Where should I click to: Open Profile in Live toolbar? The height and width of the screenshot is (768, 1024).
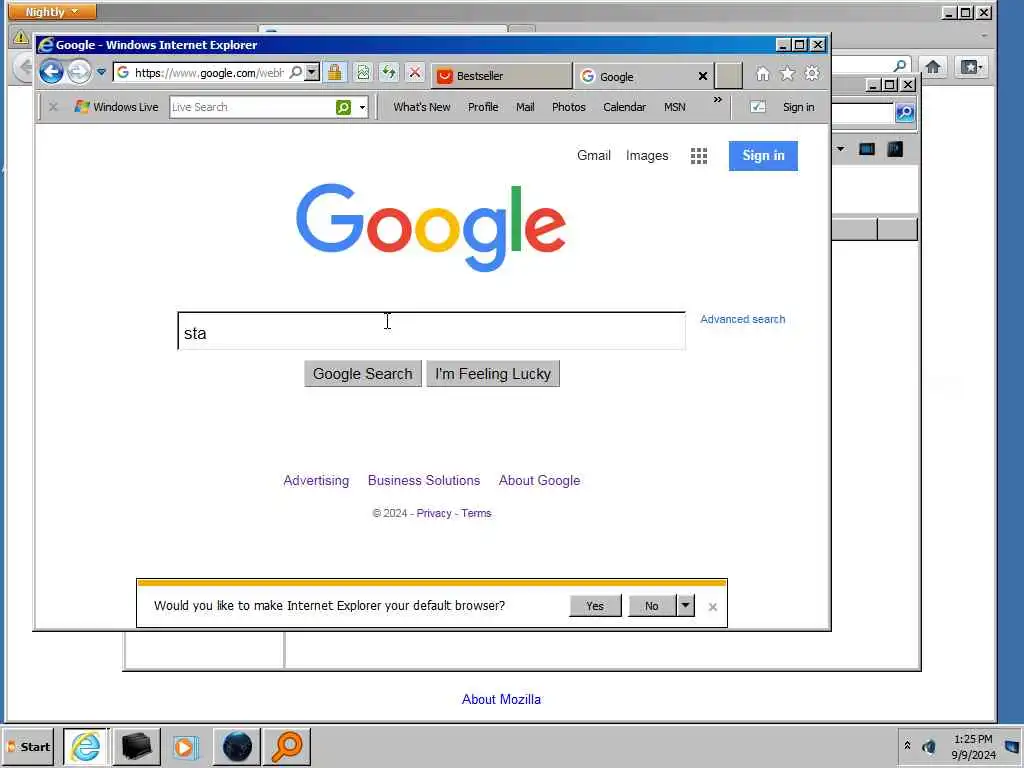coord(483,107)
